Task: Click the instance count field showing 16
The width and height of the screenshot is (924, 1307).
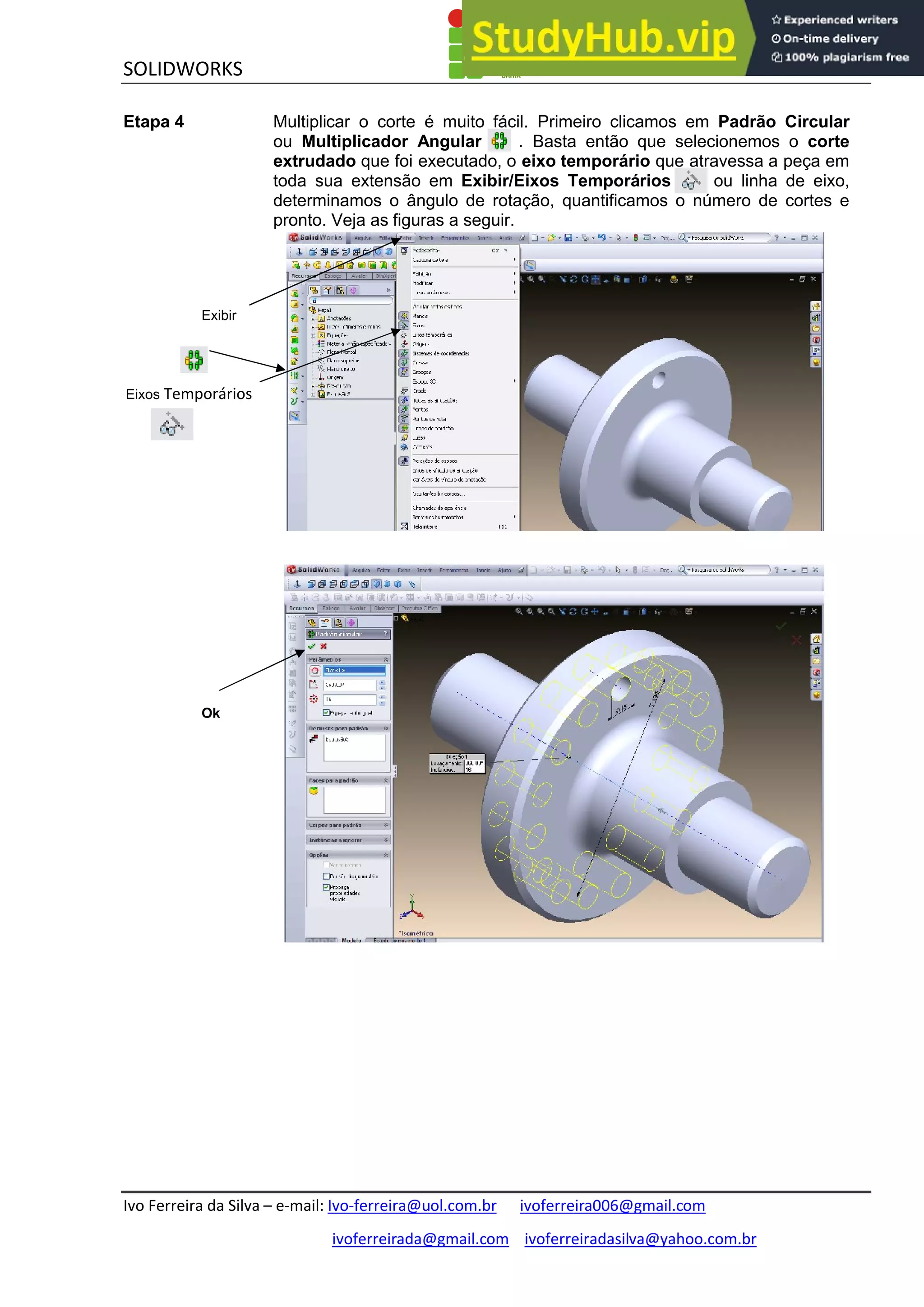Action: [349, 699]
